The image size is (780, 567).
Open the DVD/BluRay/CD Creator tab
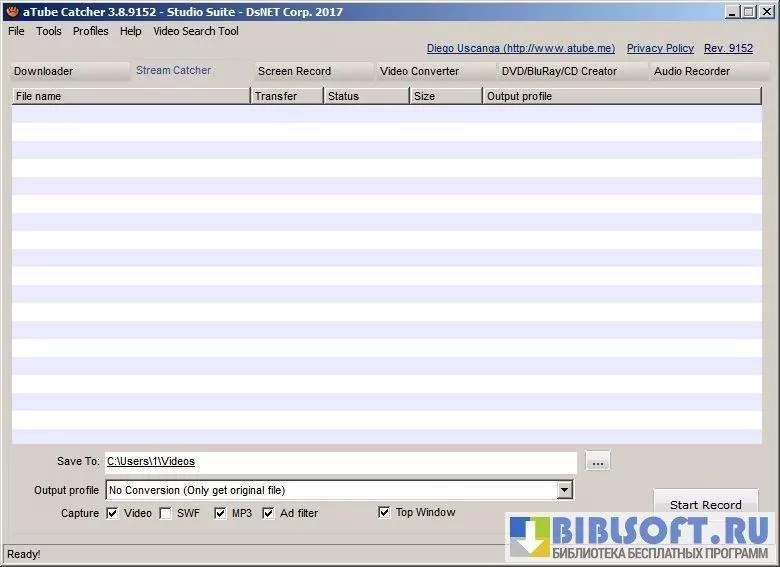(559, 71)
